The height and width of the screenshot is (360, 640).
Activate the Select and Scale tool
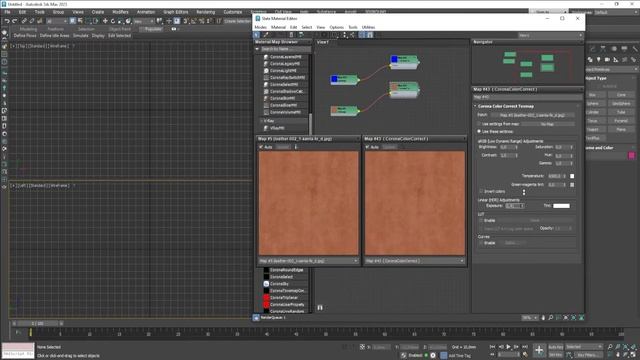click(121, 21)
